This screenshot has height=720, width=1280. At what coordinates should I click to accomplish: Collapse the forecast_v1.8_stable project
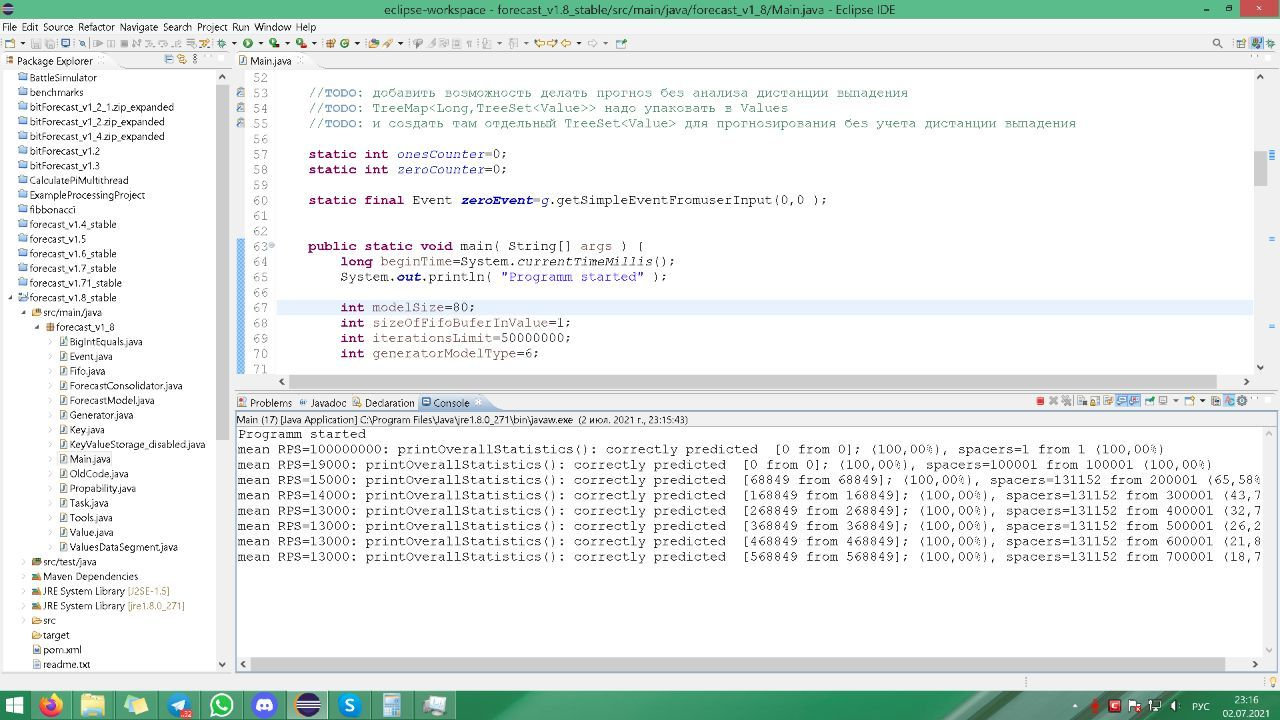point(11,297)
